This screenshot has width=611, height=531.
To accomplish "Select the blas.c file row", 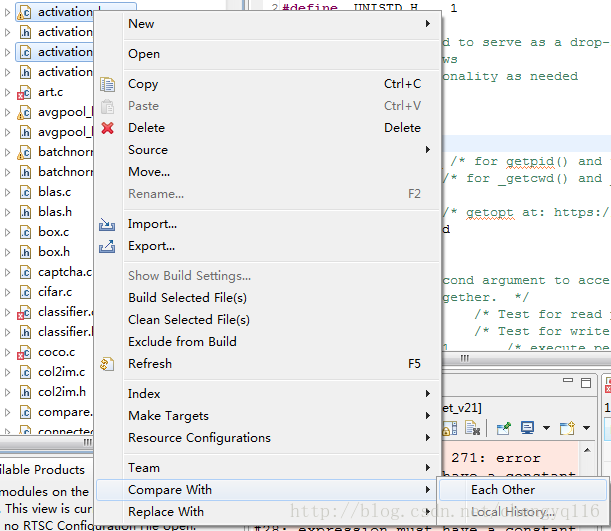I will point(55,192).
